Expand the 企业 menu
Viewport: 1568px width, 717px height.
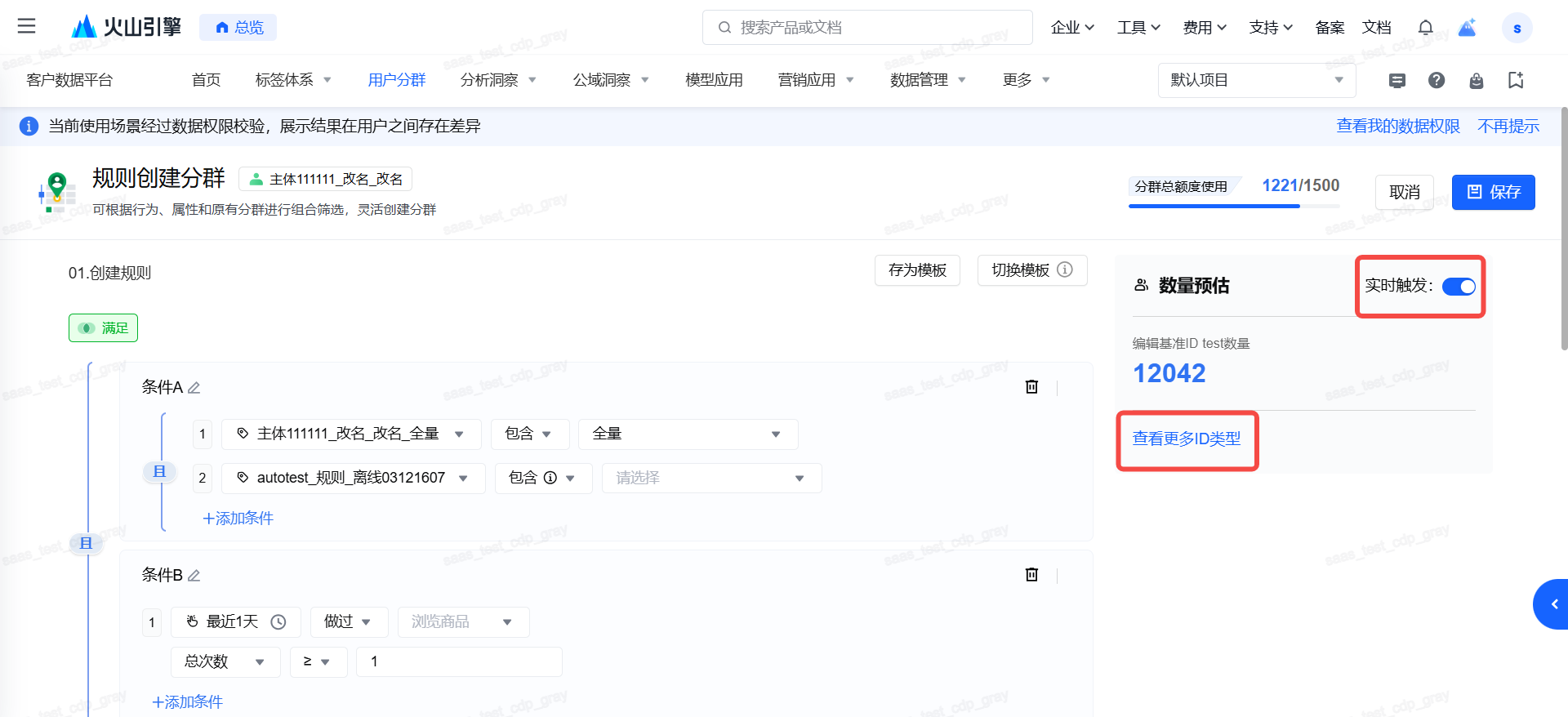(x=1071, y=28)
